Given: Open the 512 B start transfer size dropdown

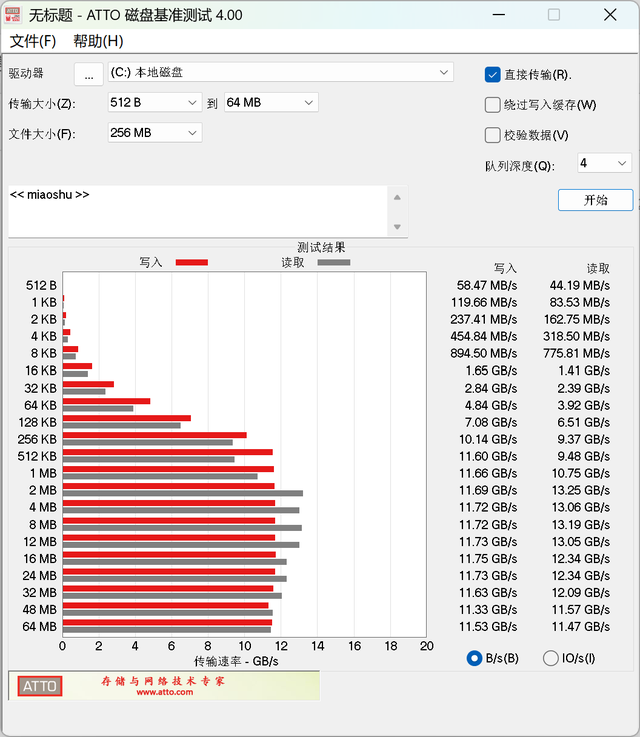Looking at the screenshot, I should point(155,102).
